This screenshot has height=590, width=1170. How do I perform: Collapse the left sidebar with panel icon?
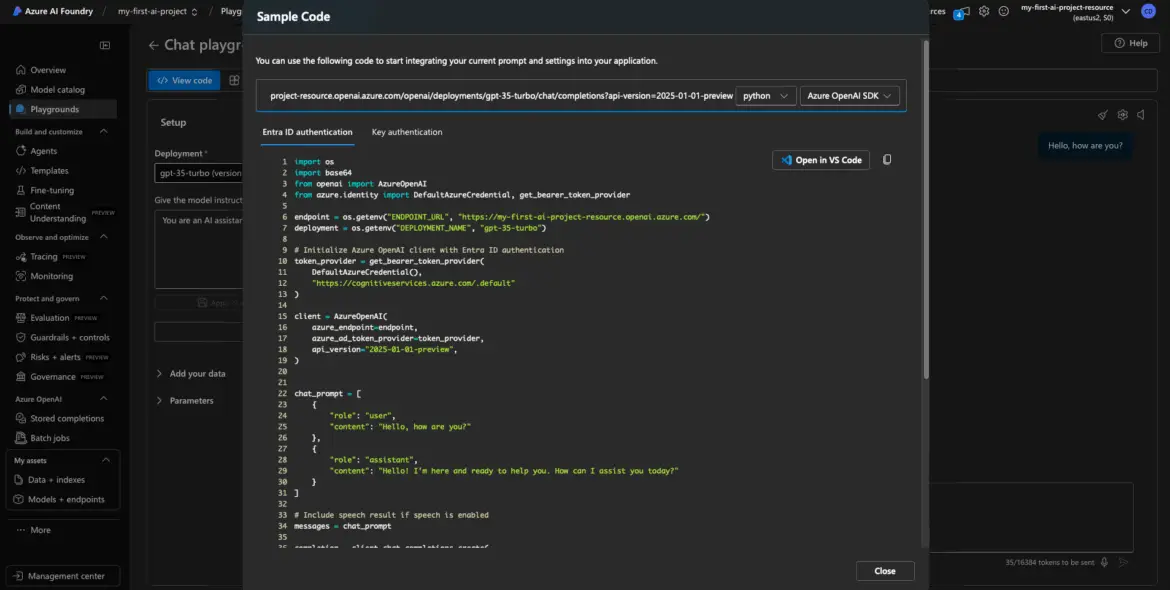105,46
